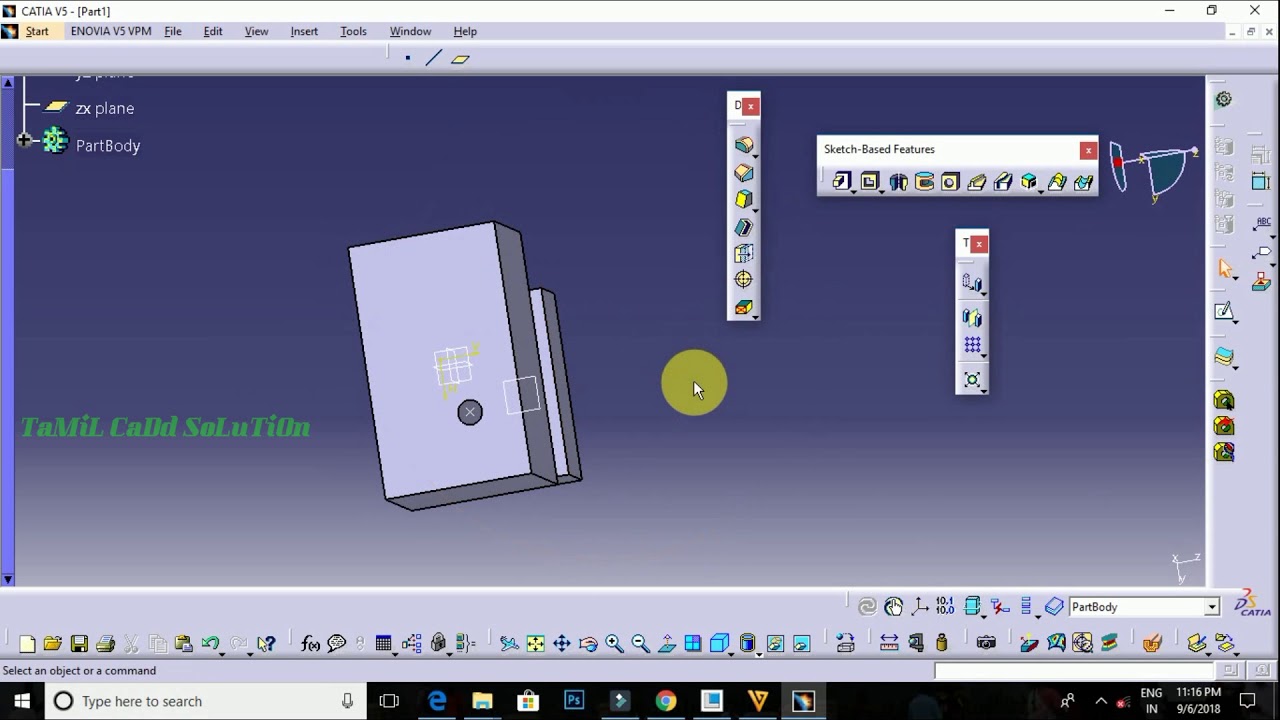This screenshot has width=1280, height=720.
Task: Open the Capture camera tool
Action: click(x=986, y=643)
